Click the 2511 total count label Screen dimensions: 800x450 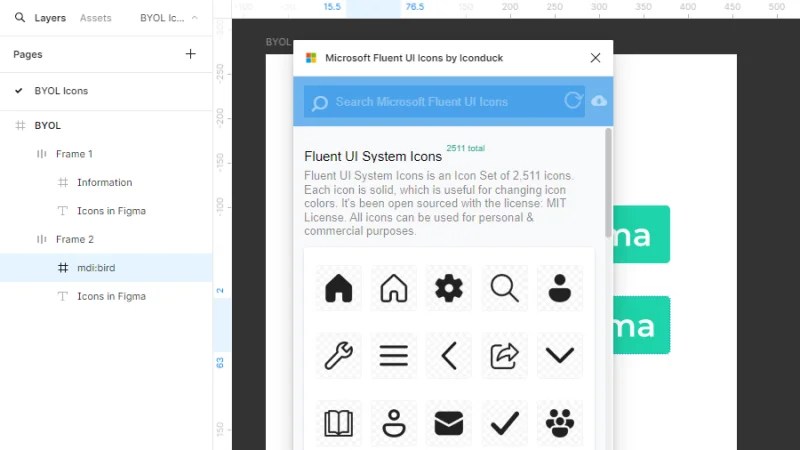[x=465, y=148]
